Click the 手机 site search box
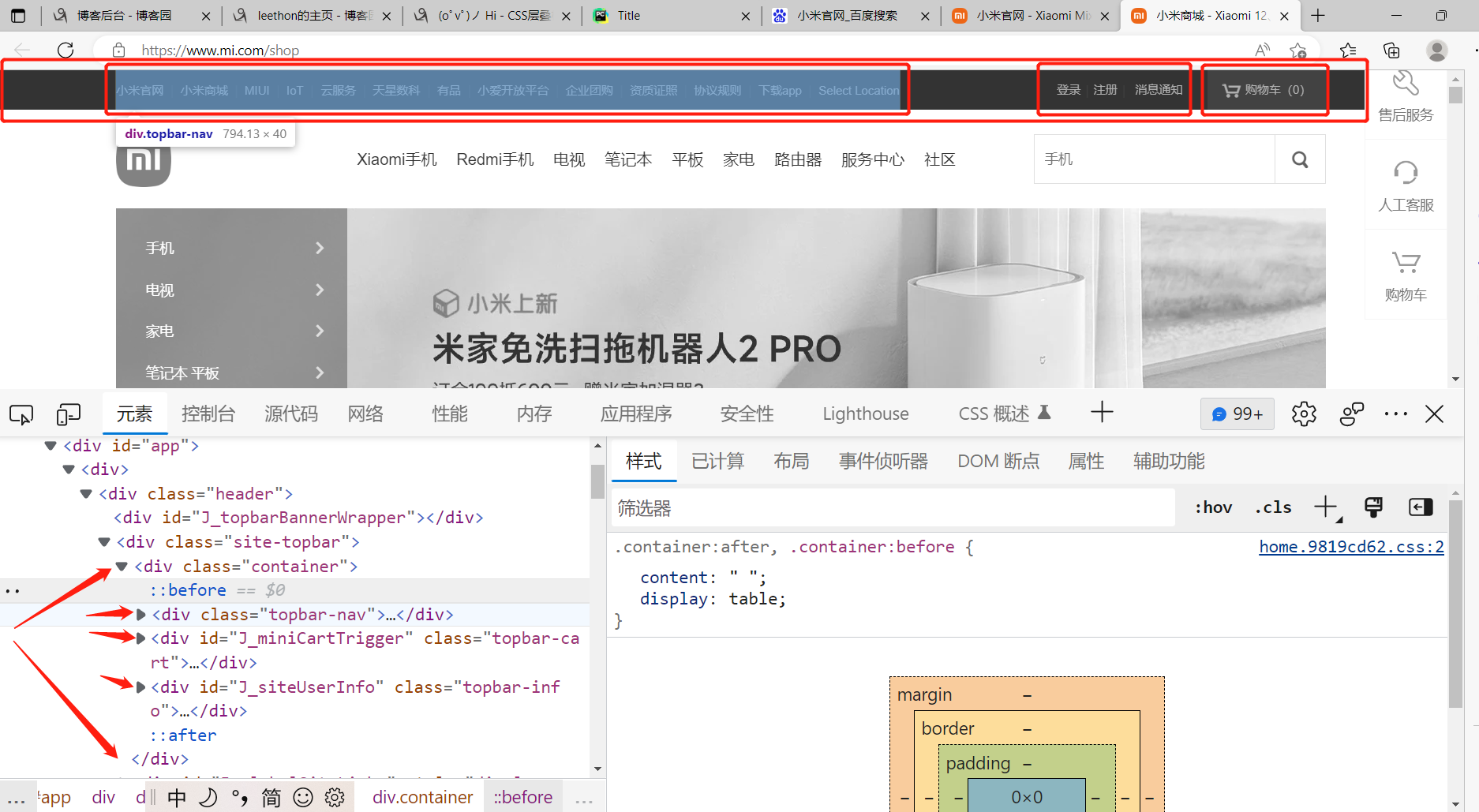The height and width of the screenshot is (812, 1479). tap(1155, 159)
